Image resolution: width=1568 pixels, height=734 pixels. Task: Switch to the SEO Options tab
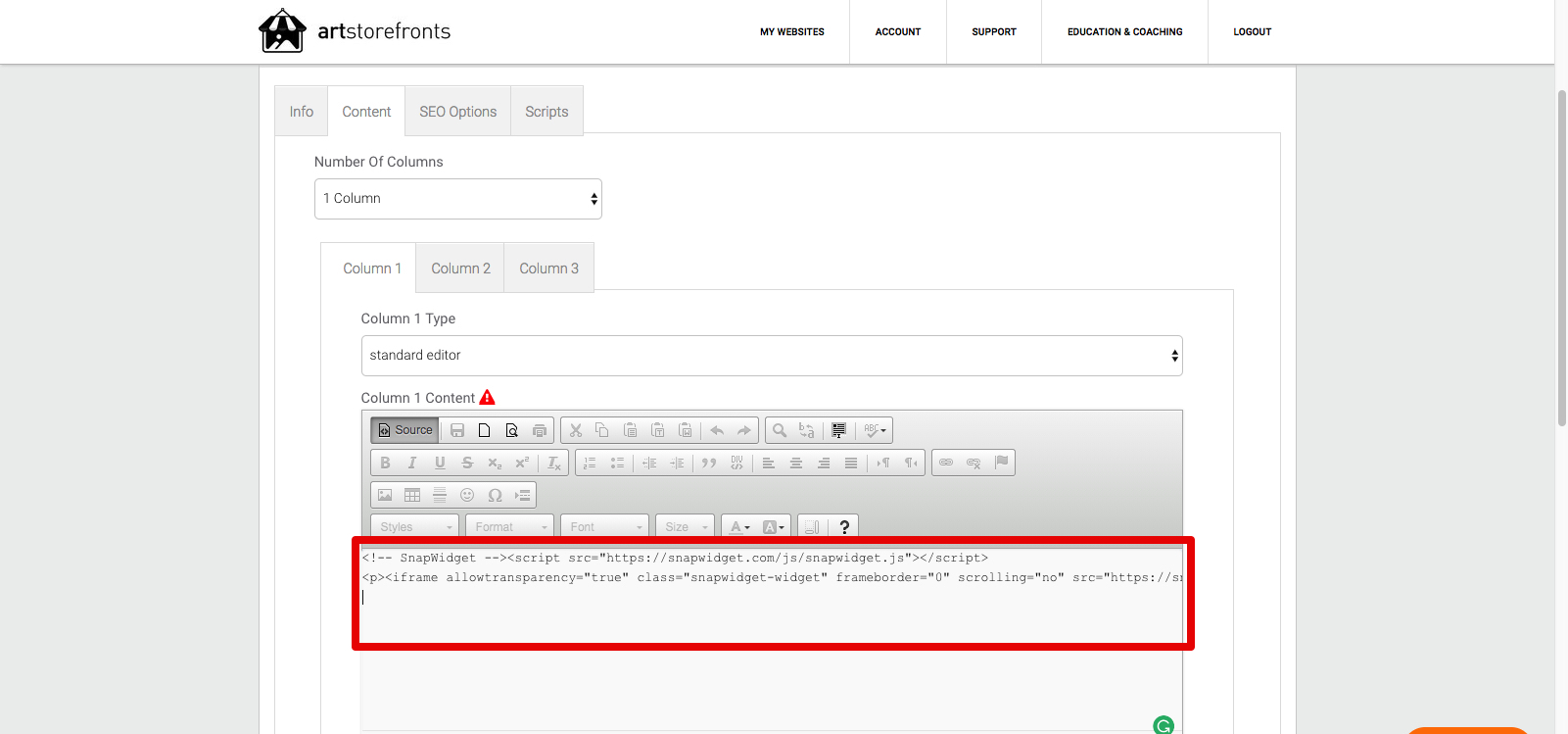pos(458,112)
